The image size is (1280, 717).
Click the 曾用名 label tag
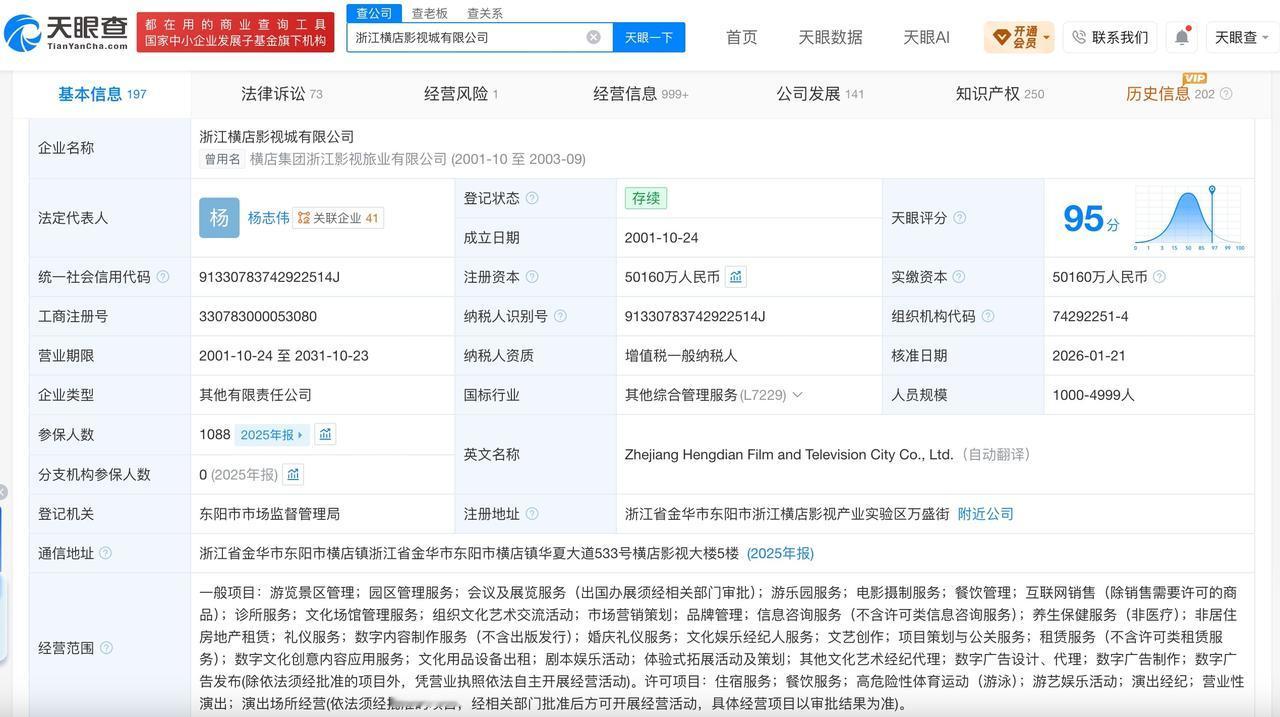[x=222, y=159]
